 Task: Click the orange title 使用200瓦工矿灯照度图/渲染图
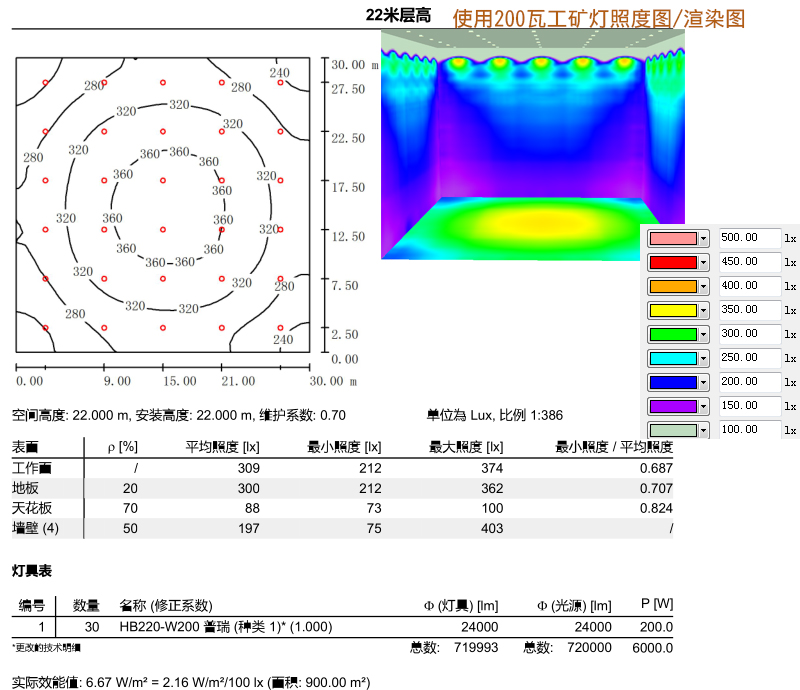point(598,19)
